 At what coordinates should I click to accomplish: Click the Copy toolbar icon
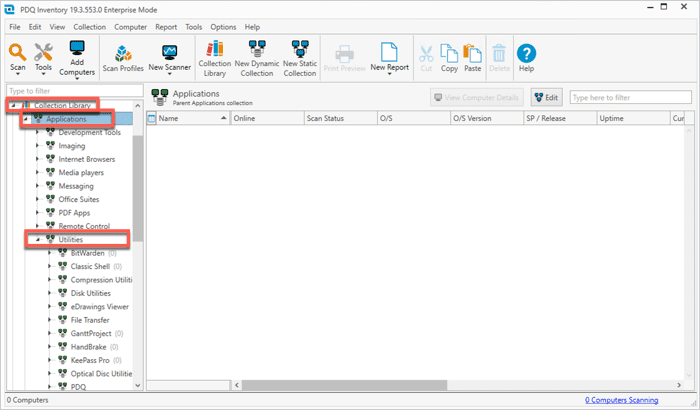449,53
